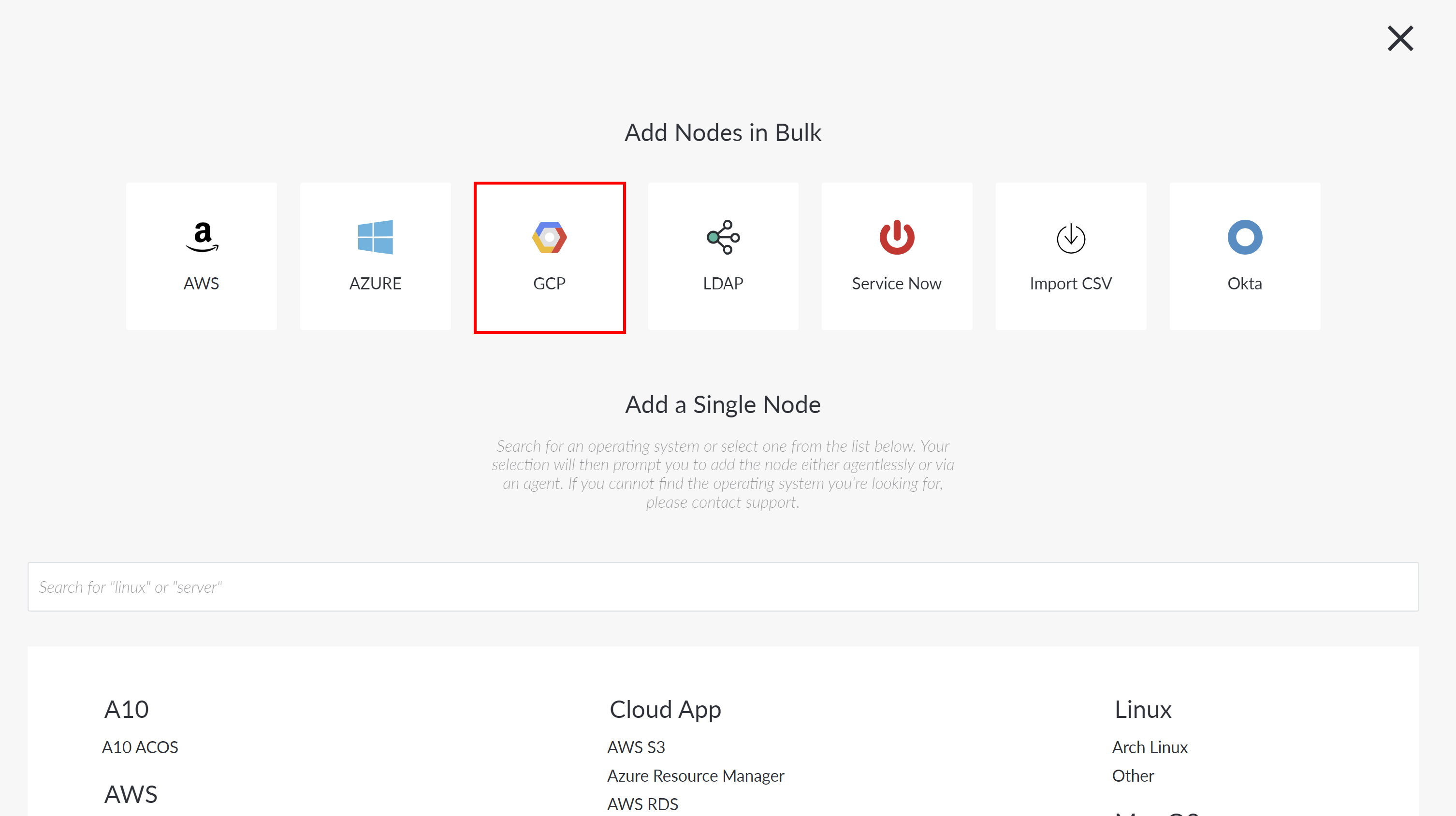Pick the LDAP share-node icon
The image size is (1456, 816).
coord(723,237)
